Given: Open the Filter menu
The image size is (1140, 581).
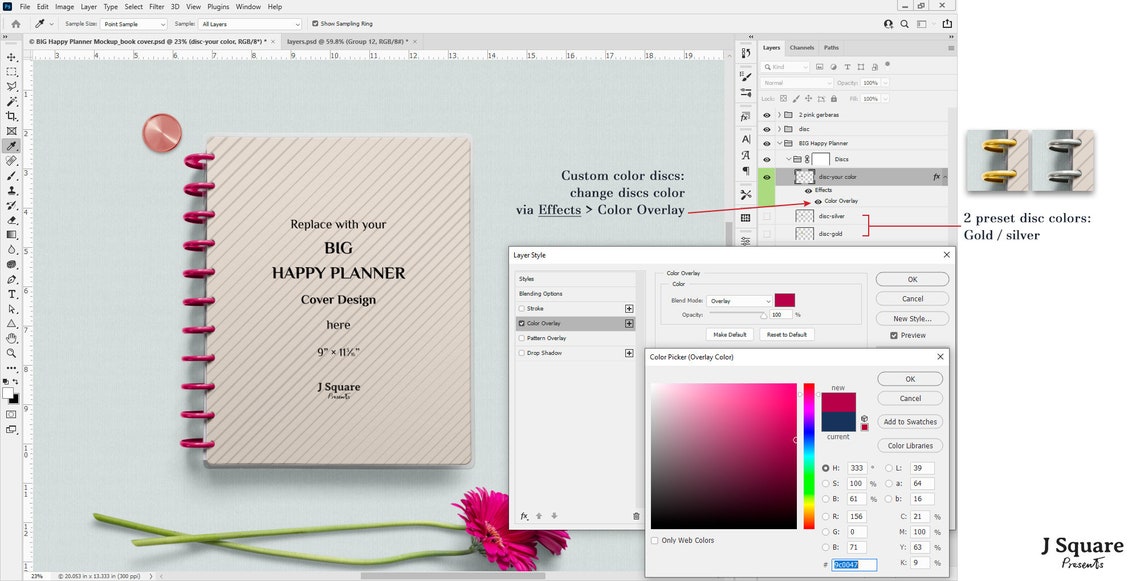Looking at the screenshot, I should [x=156, y=7].
